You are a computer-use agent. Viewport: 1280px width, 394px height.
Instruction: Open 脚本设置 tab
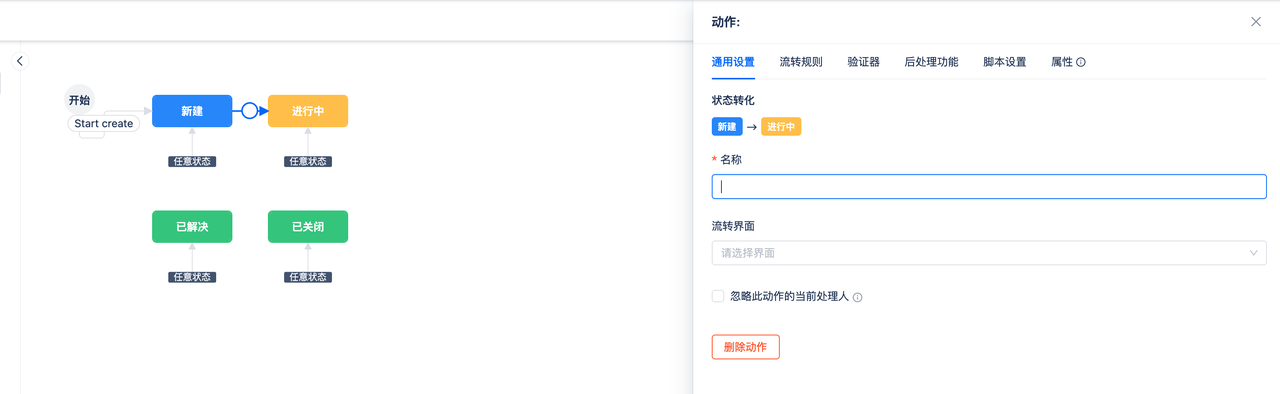(1004, 62)
